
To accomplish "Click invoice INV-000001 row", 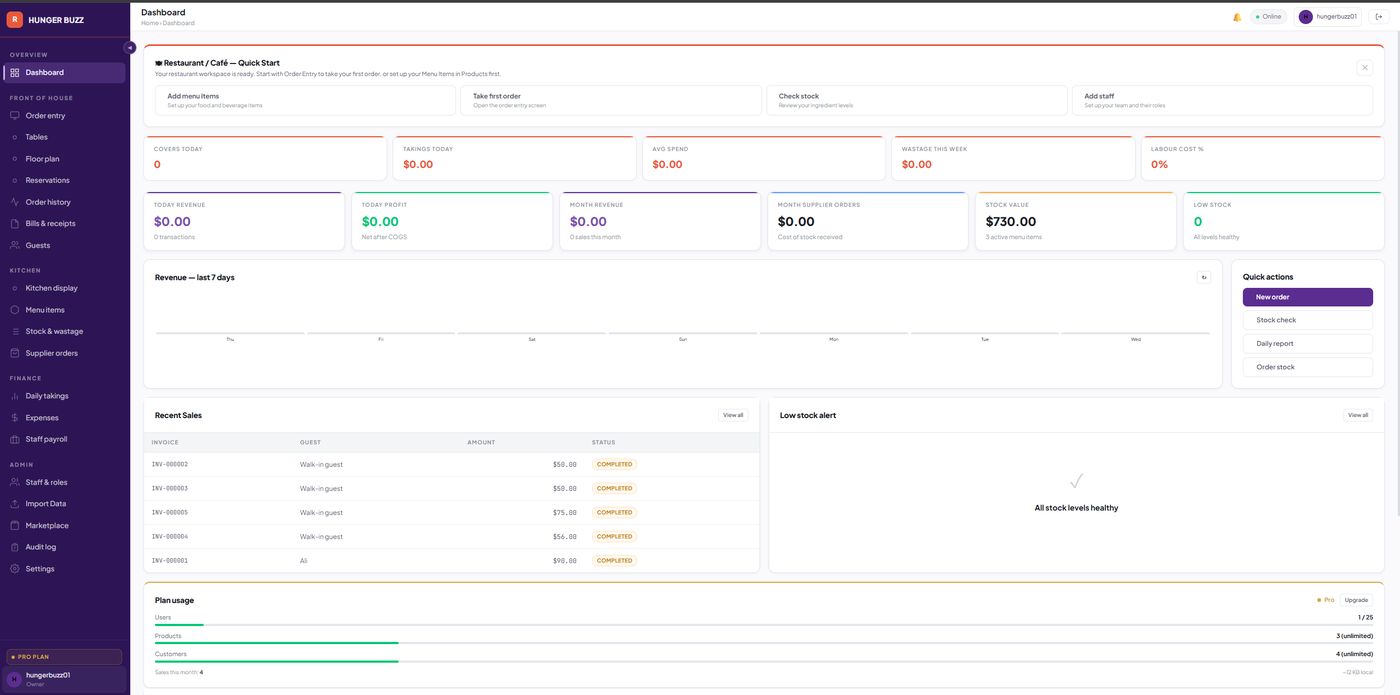I will [451, 560].
